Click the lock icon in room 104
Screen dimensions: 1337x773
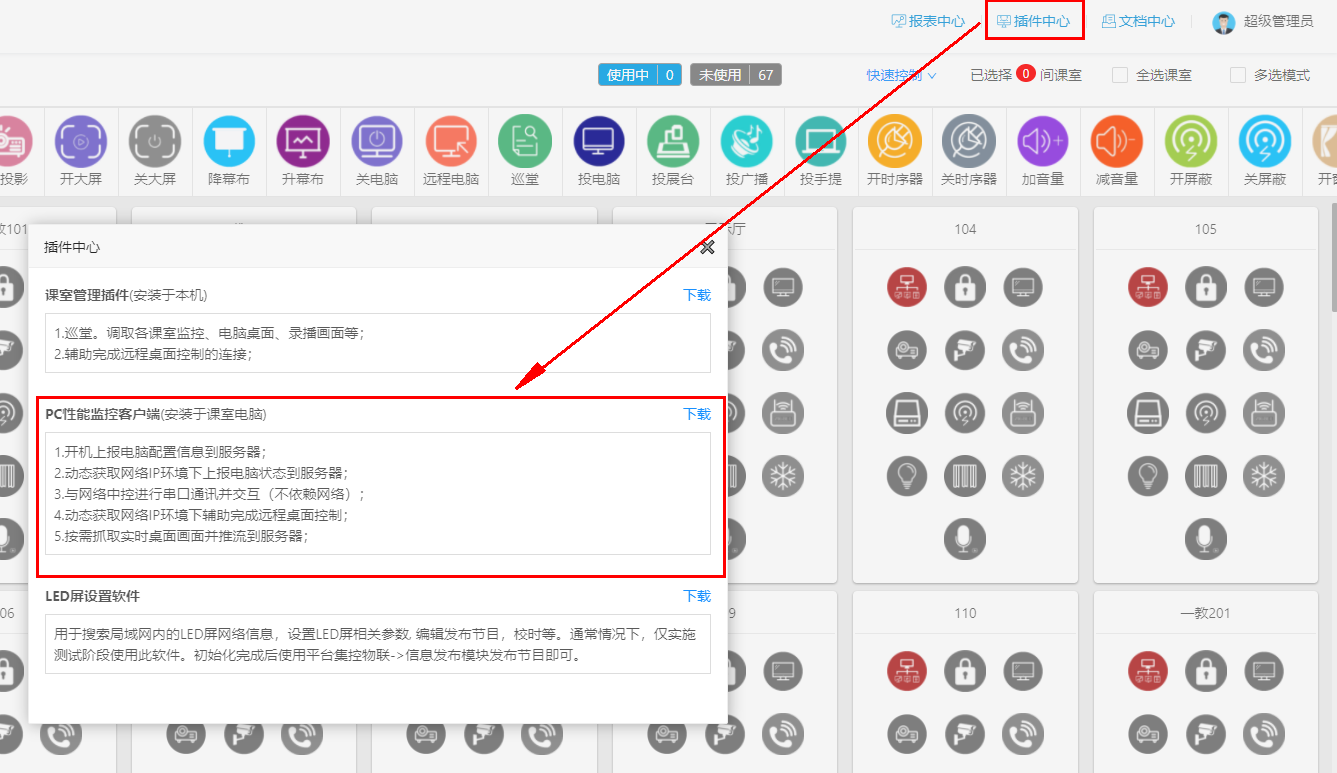[965, 287]
